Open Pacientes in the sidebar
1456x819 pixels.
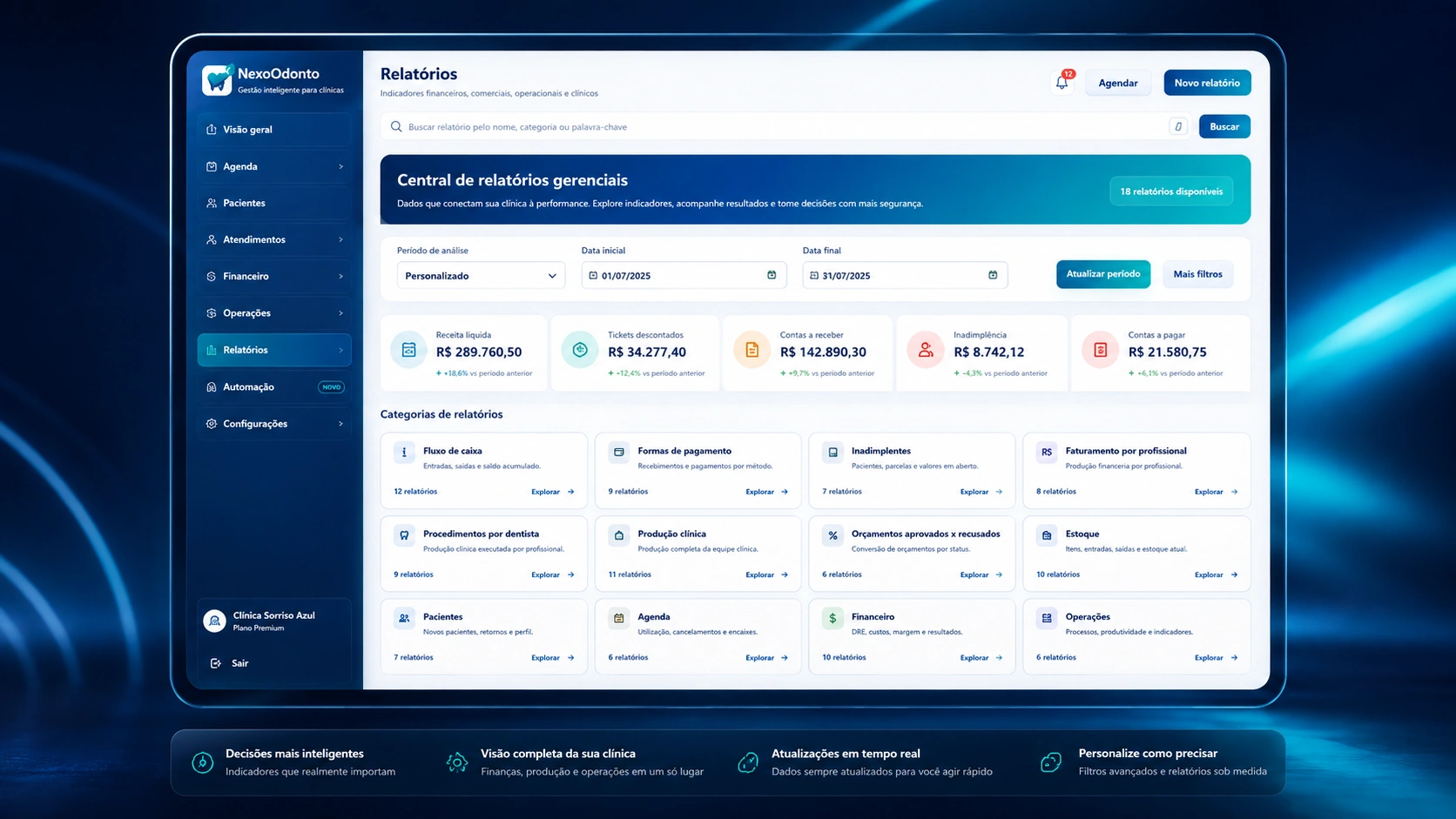(x=274, y=203)
